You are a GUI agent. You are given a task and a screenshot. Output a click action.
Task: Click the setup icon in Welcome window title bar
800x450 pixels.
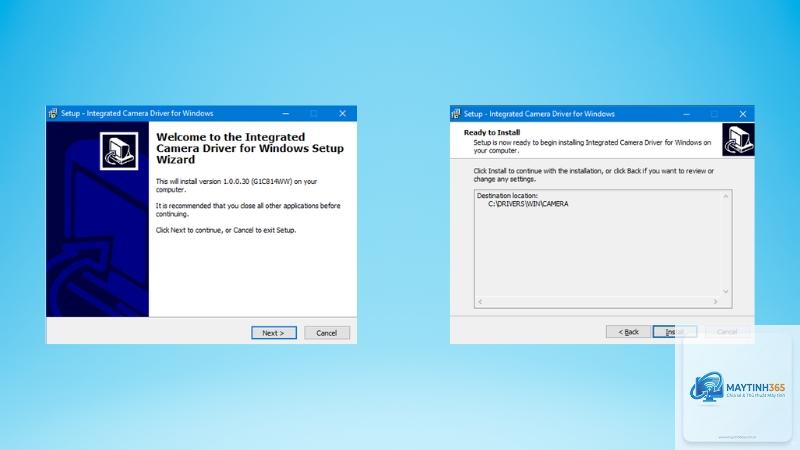pyautogui.click(x=53, y=113)
